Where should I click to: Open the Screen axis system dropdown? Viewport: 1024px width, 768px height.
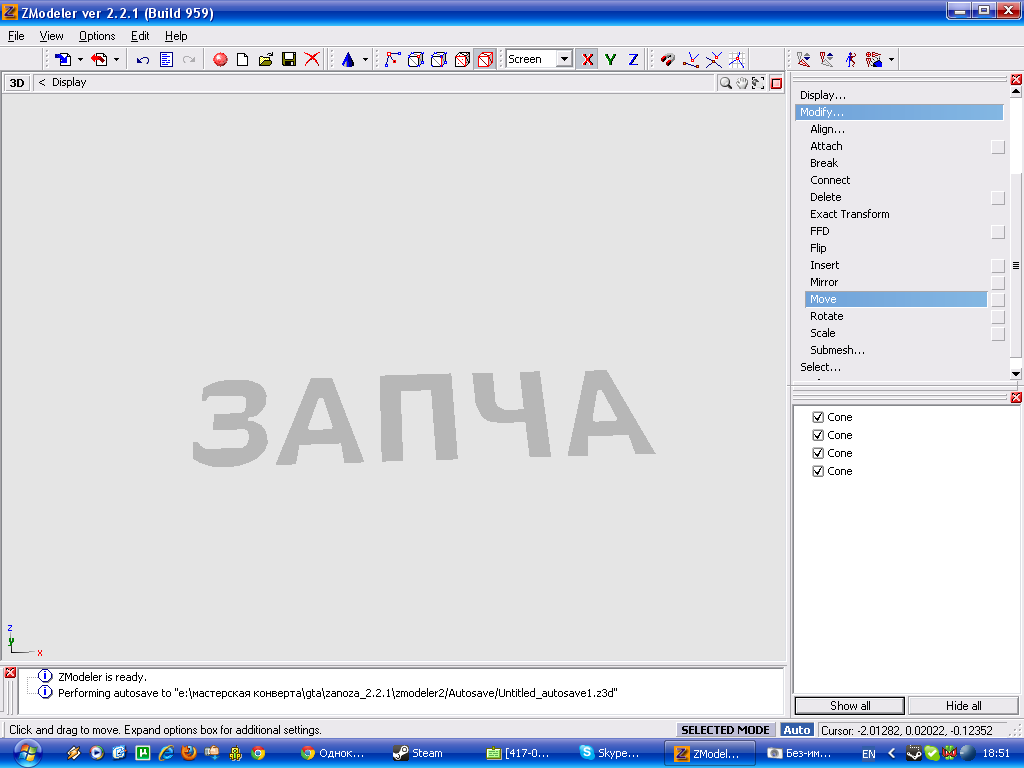click(x=564, y=60)
